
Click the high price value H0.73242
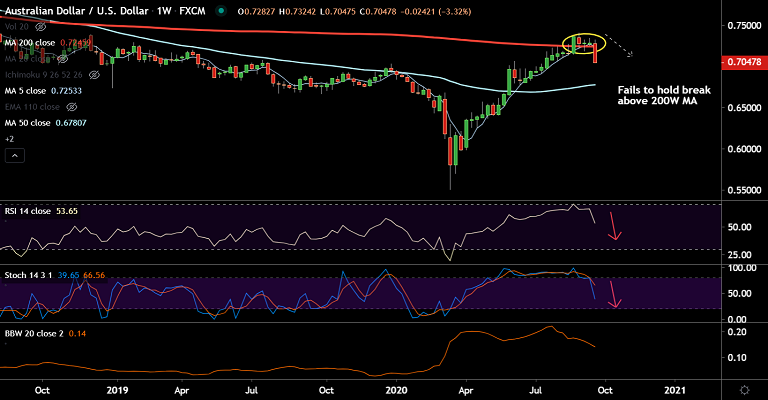(297, 11)
